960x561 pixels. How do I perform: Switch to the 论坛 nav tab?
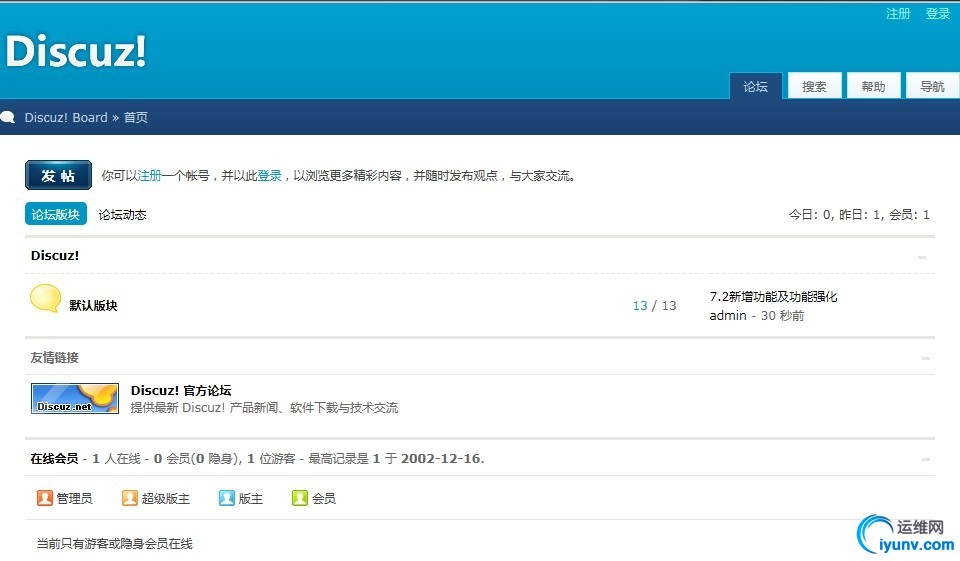click(x=756, y=86)
